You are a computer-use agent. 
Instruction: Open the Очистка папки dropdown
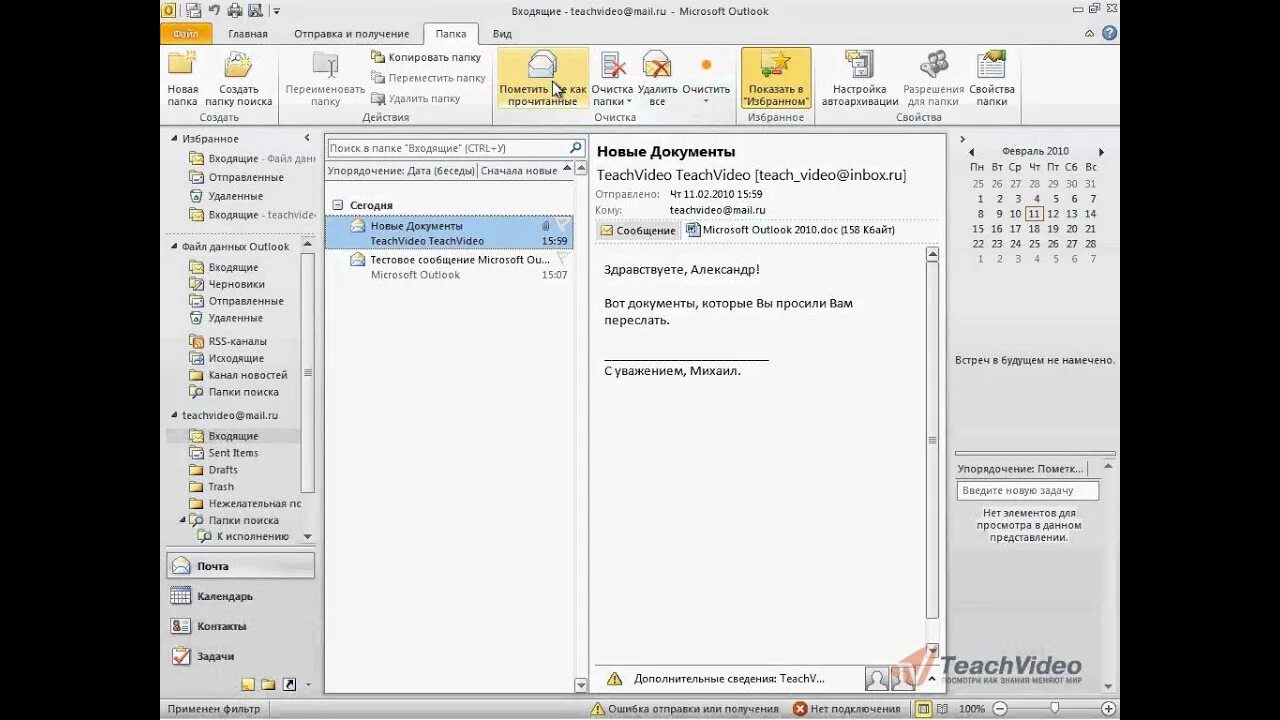point(612,79)
